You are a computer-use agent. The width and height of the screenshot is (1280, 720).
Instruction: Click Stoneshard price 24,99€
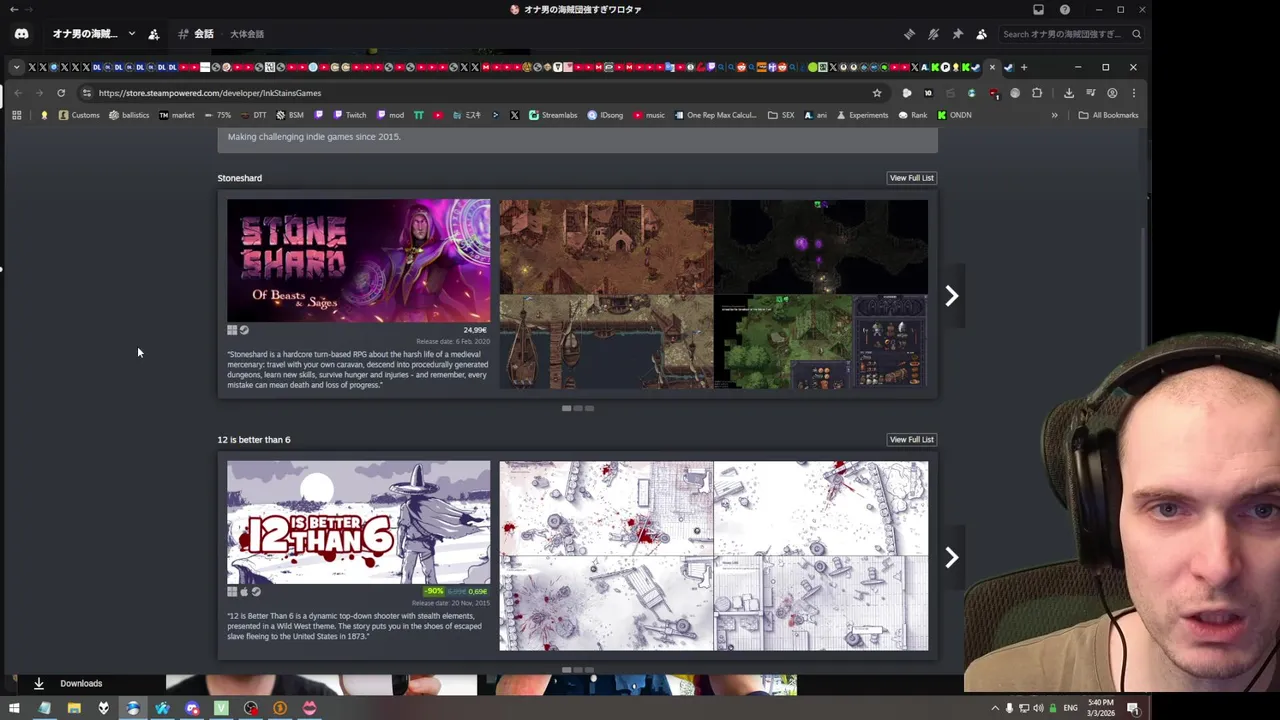pyautogui.click(x=475, y=330)
